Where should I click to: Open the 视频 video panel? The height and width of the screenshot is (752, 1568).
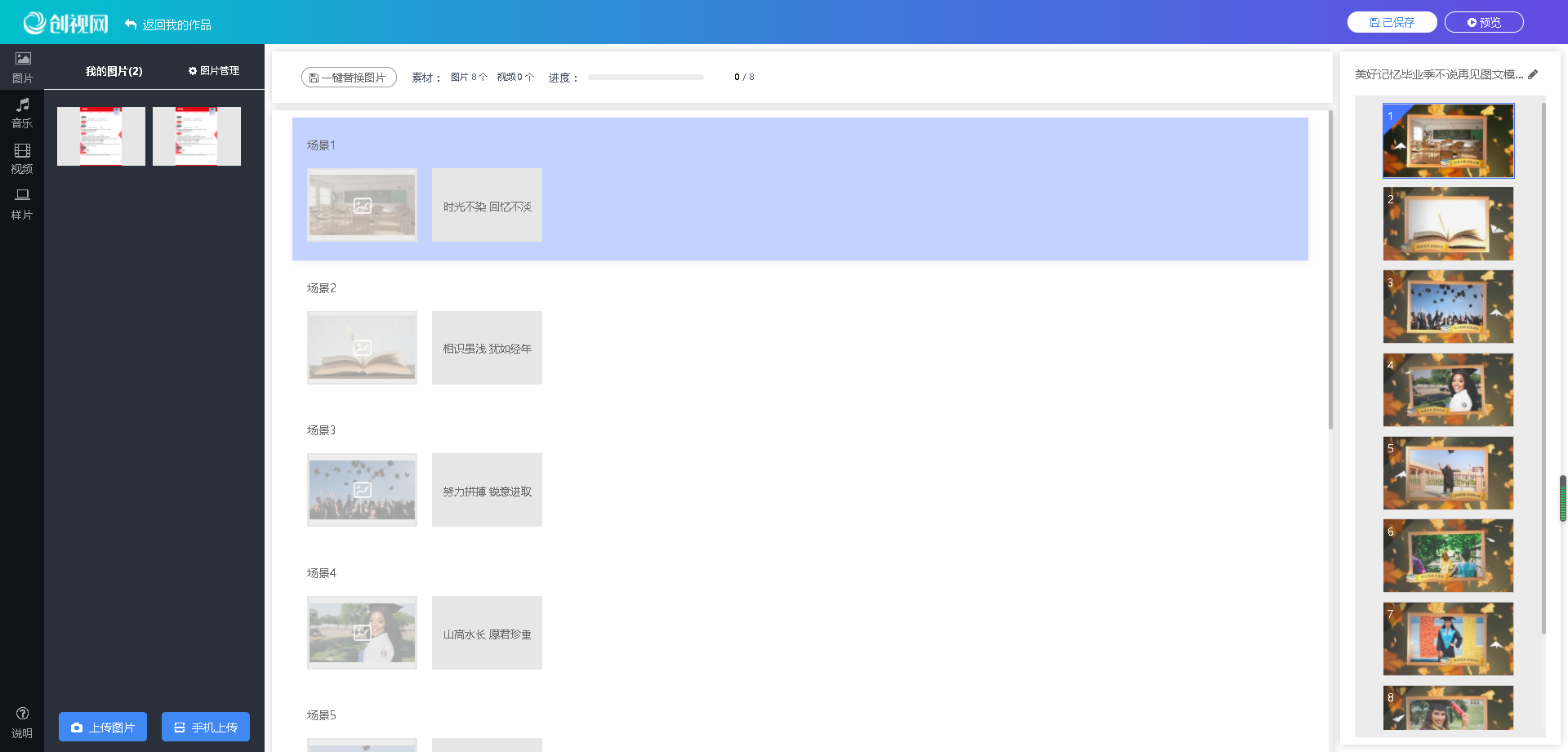click(x=22, y=158)
